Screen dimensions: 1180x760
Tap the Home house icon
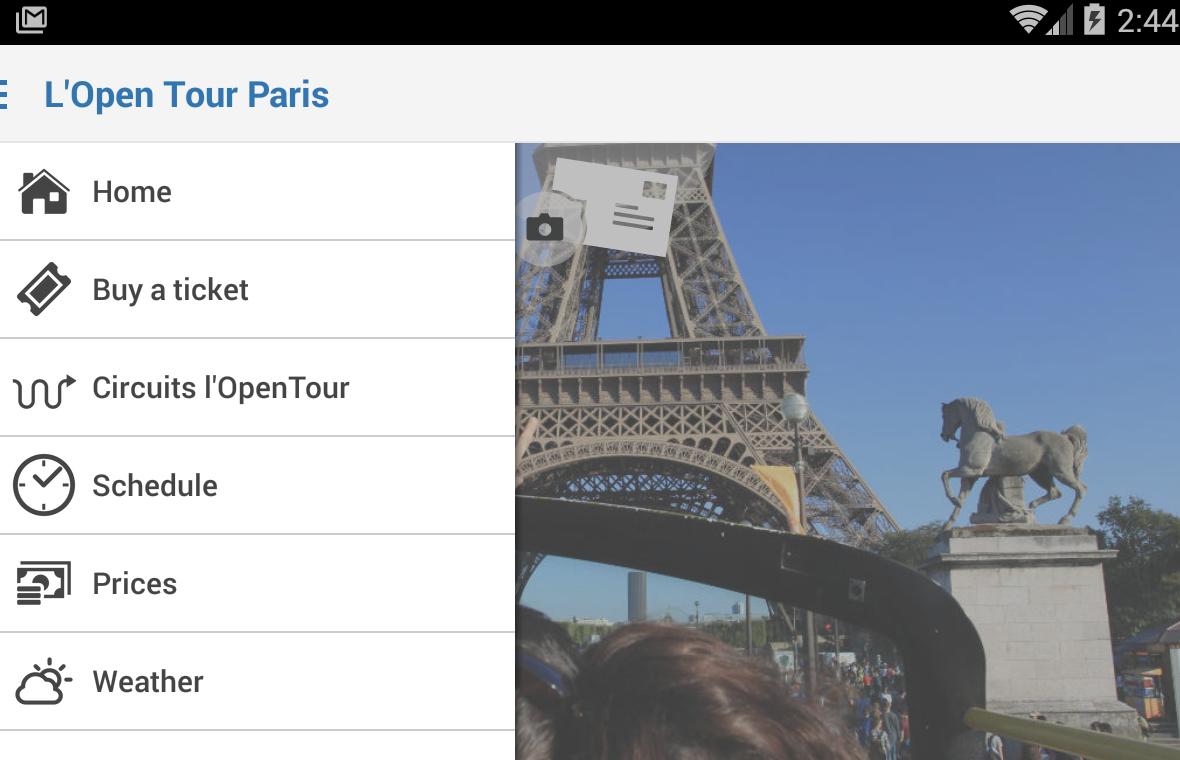[x=43, y=192]
